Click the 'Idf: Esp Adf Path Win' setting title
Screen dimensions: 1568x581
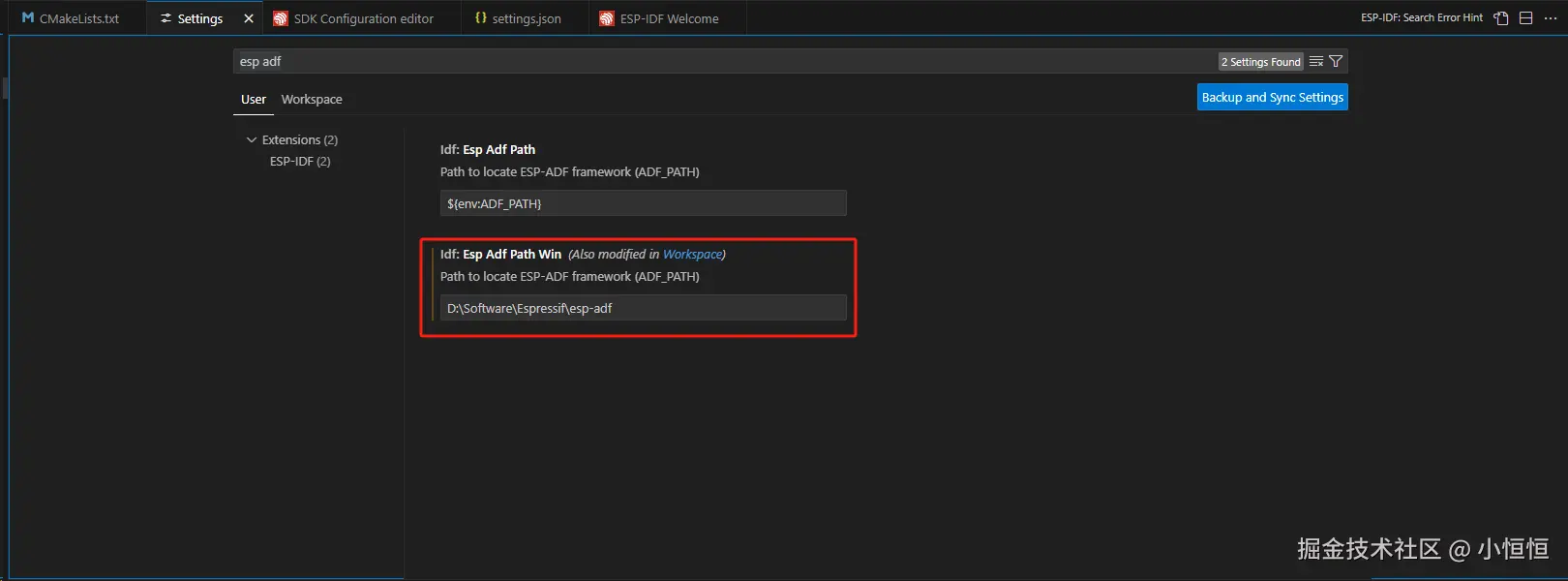pos(500,254)
